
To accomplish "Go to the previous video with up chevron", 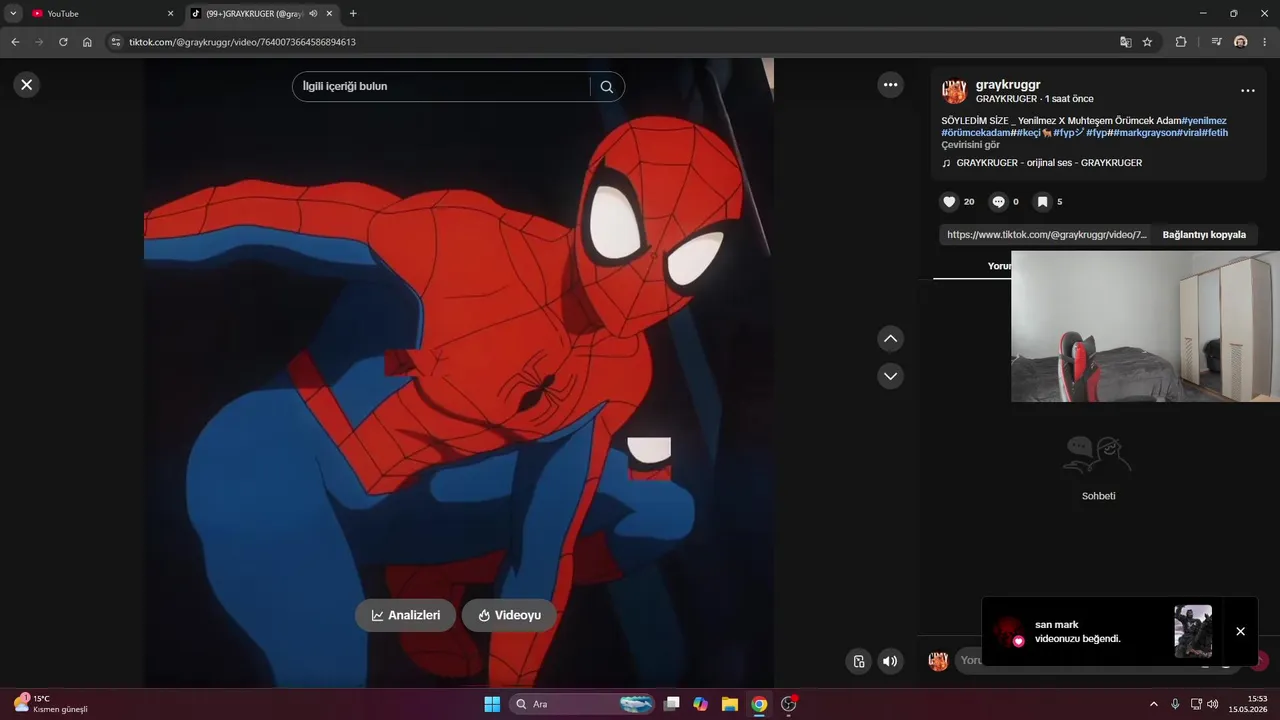I will (891, 339).
